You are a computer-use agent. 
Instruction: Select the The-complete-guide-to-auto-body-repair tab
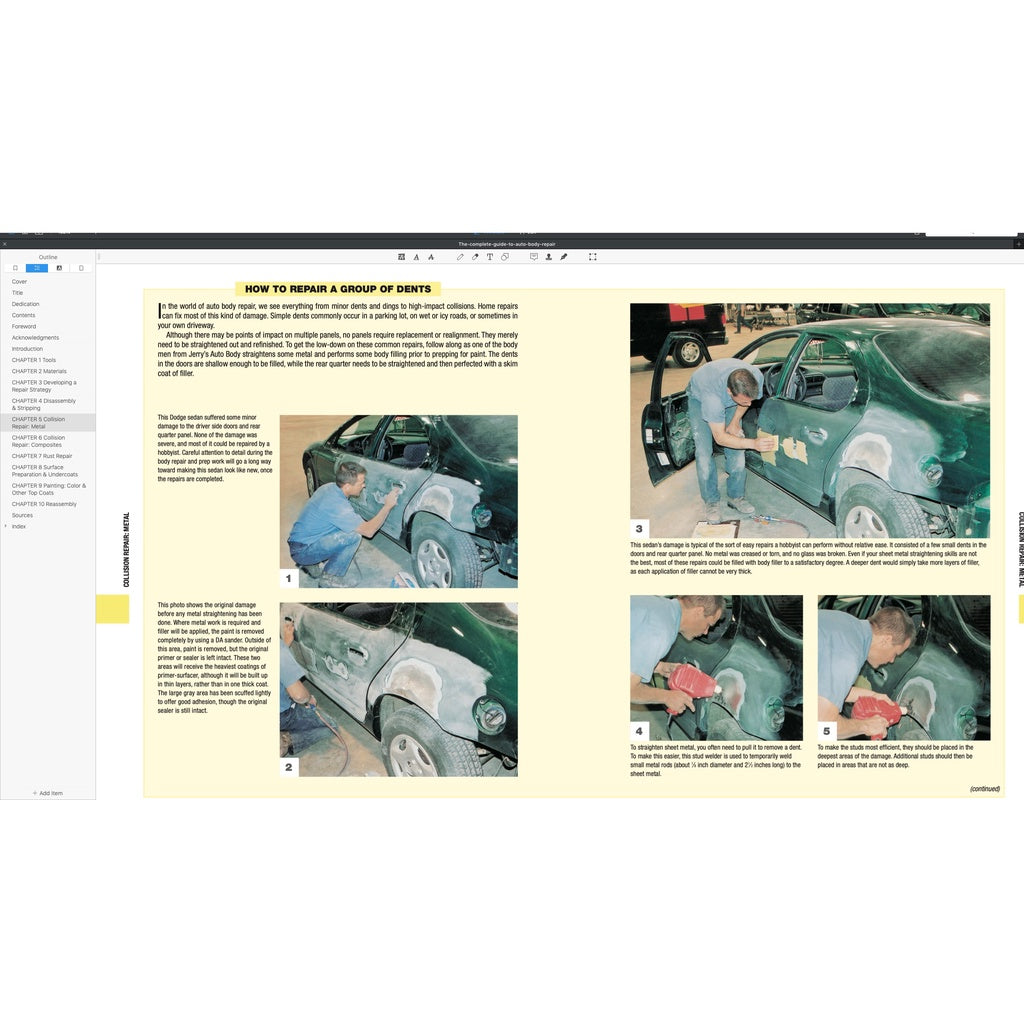505,243
